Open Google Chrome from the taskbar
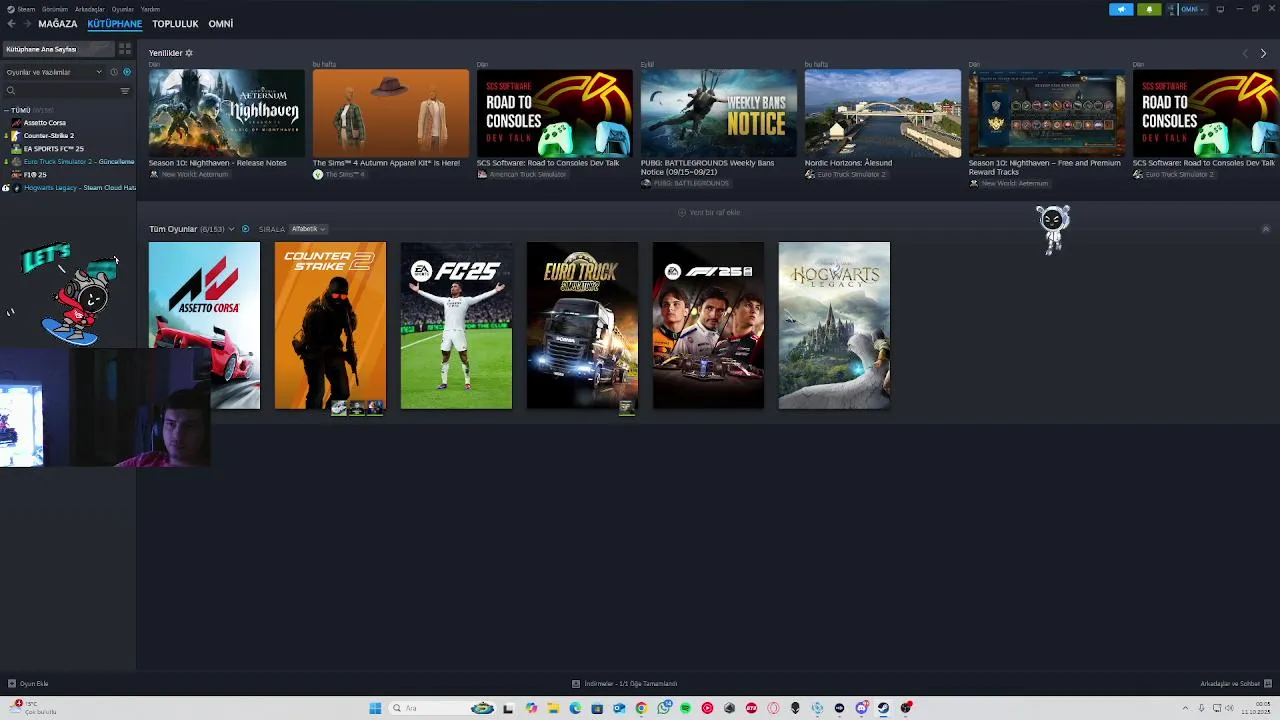Image resolution: width=1280 pixels, height=720 pixels. click(641, 708)
